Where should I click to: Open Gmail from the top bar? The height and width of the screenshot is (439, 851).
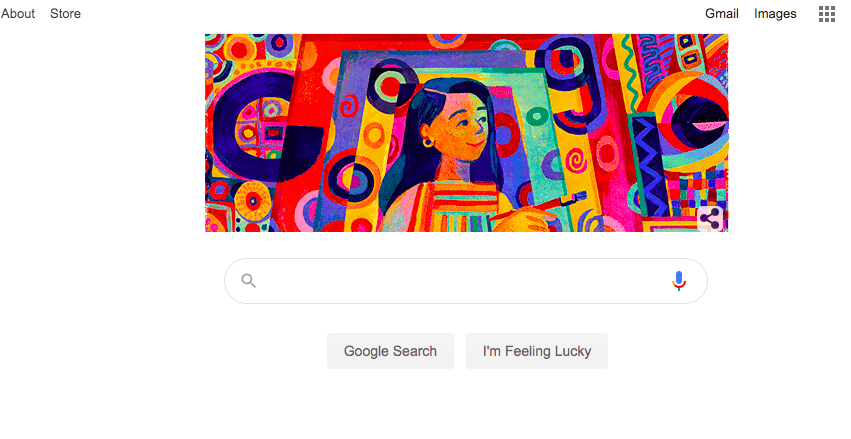[x=721, y=14]
